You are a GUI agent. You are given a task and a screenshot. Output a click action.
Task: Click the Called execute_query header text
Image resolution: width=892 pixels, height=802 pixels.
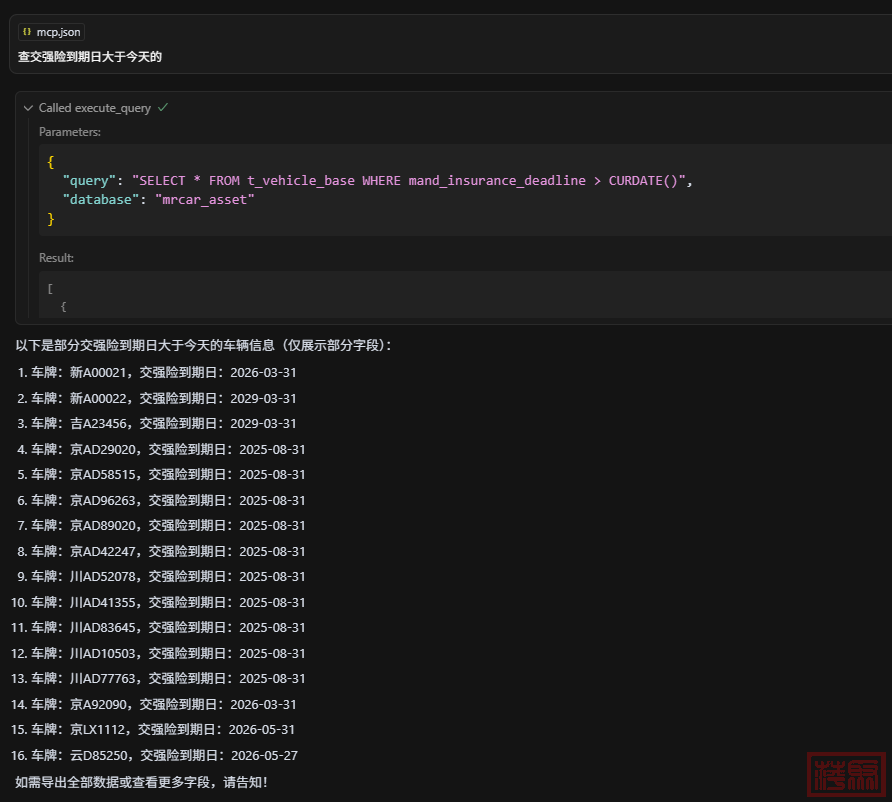(95, 108)
